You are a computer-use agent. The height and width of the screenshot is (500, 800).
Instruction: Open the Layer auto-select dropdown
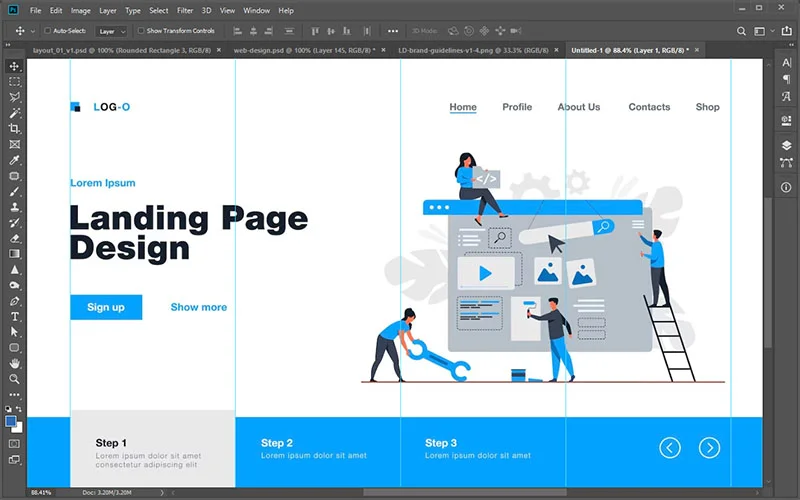[111, 31]
